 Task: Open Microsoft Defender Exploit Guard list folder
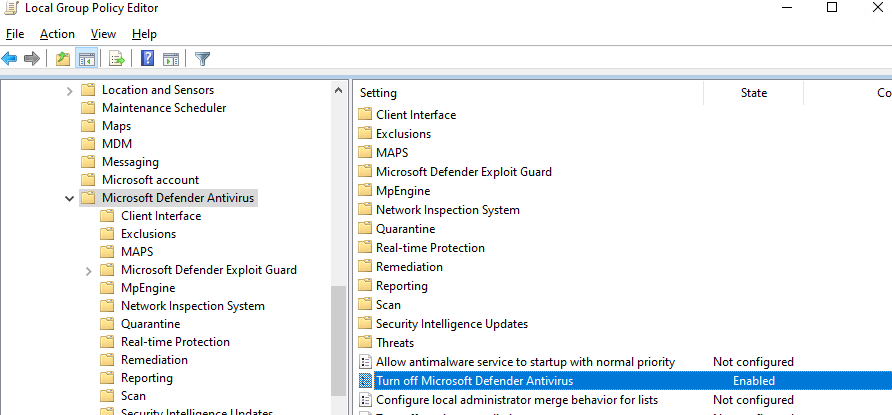[x=464, y=172]
